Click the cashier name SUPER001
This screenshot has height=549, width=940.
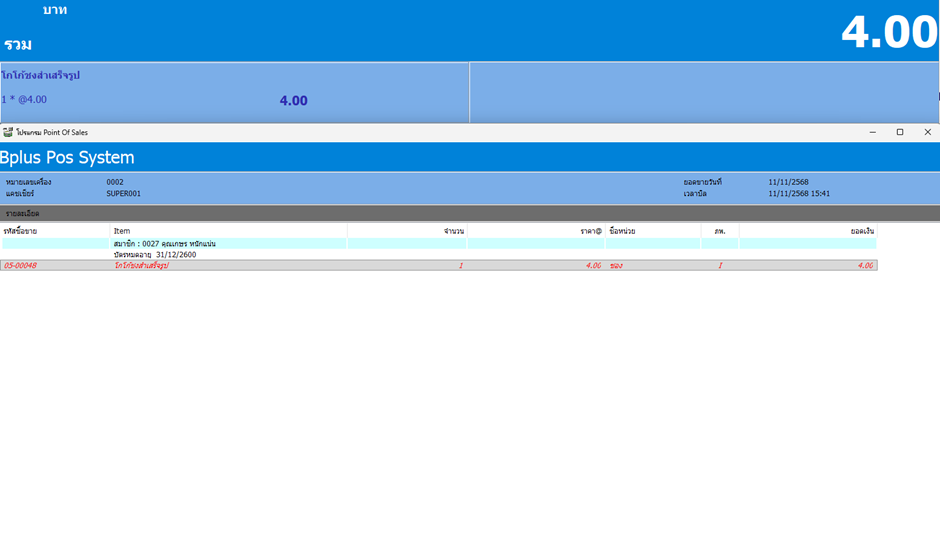coord(123,193)
